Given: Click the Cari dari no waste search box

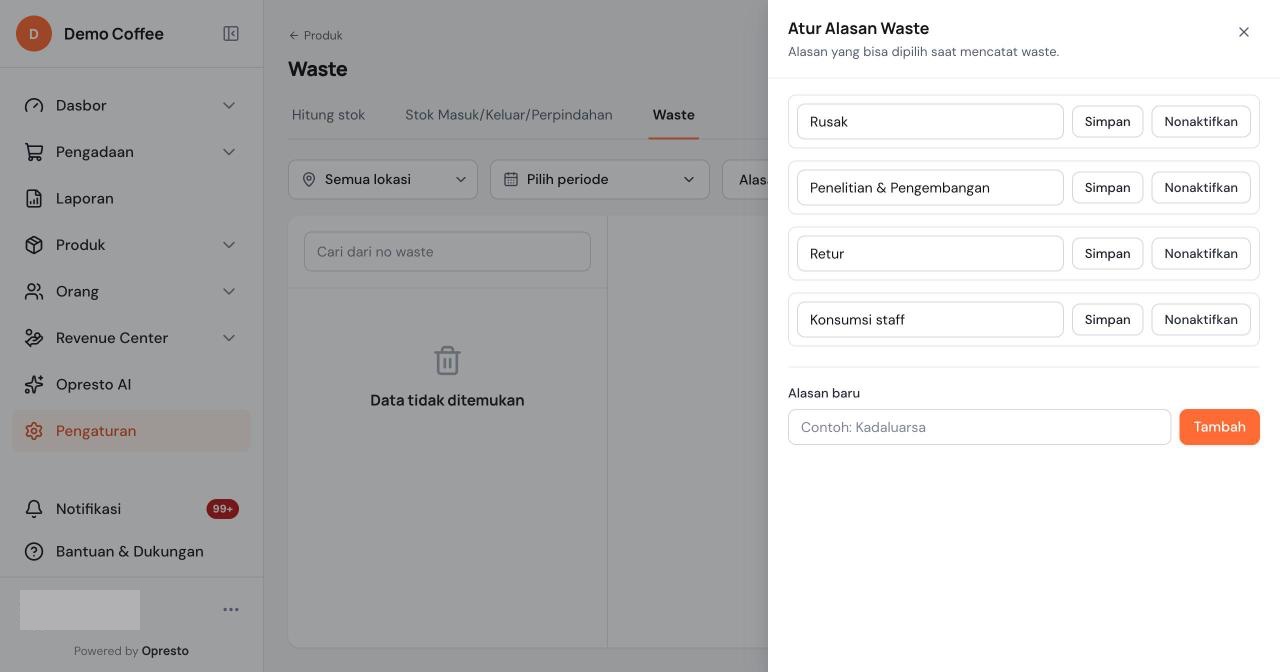Looking at the screenshot, I should tap(447, 252).
